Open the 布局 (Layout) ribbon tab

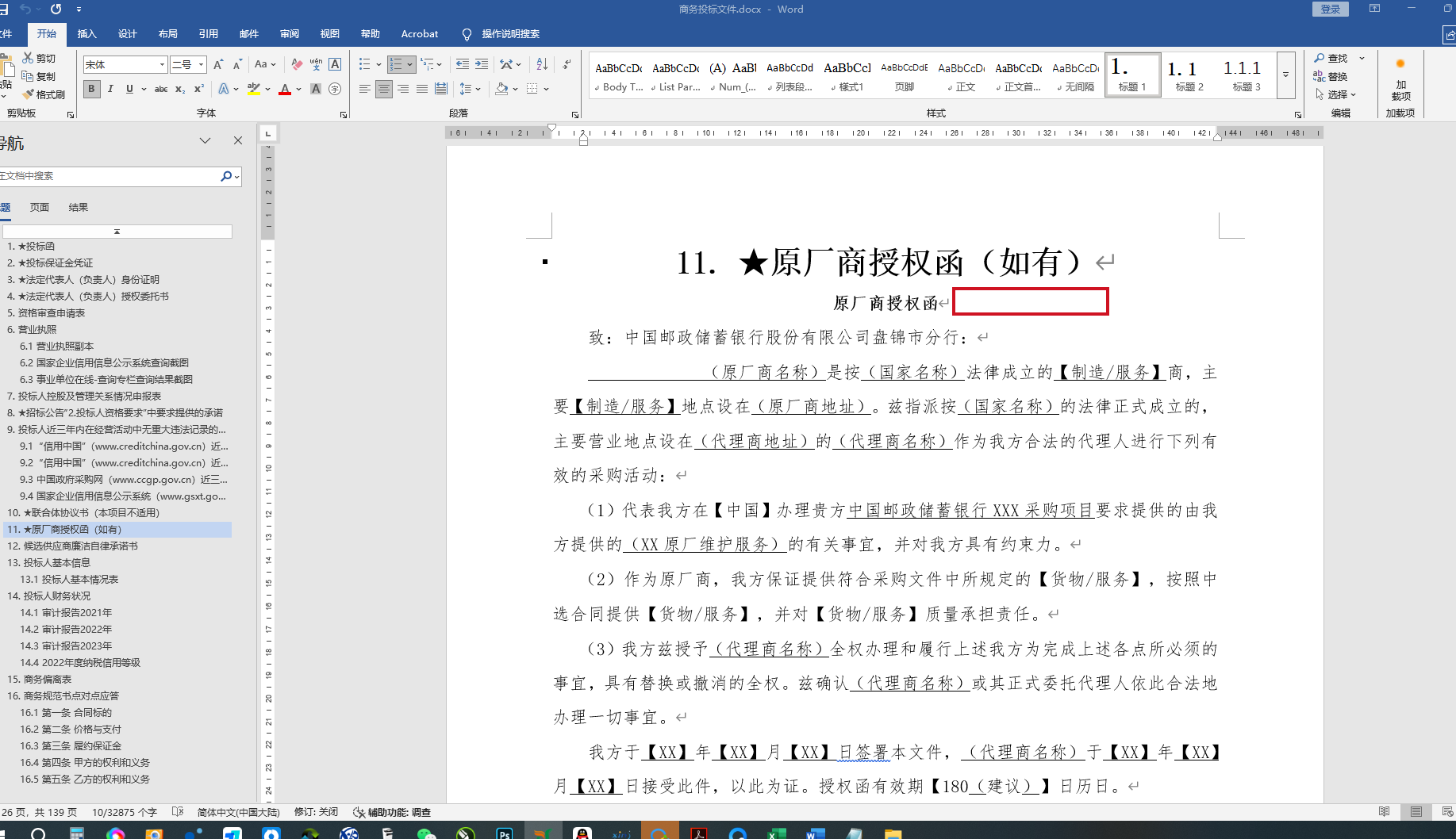[x=168, y=34]
